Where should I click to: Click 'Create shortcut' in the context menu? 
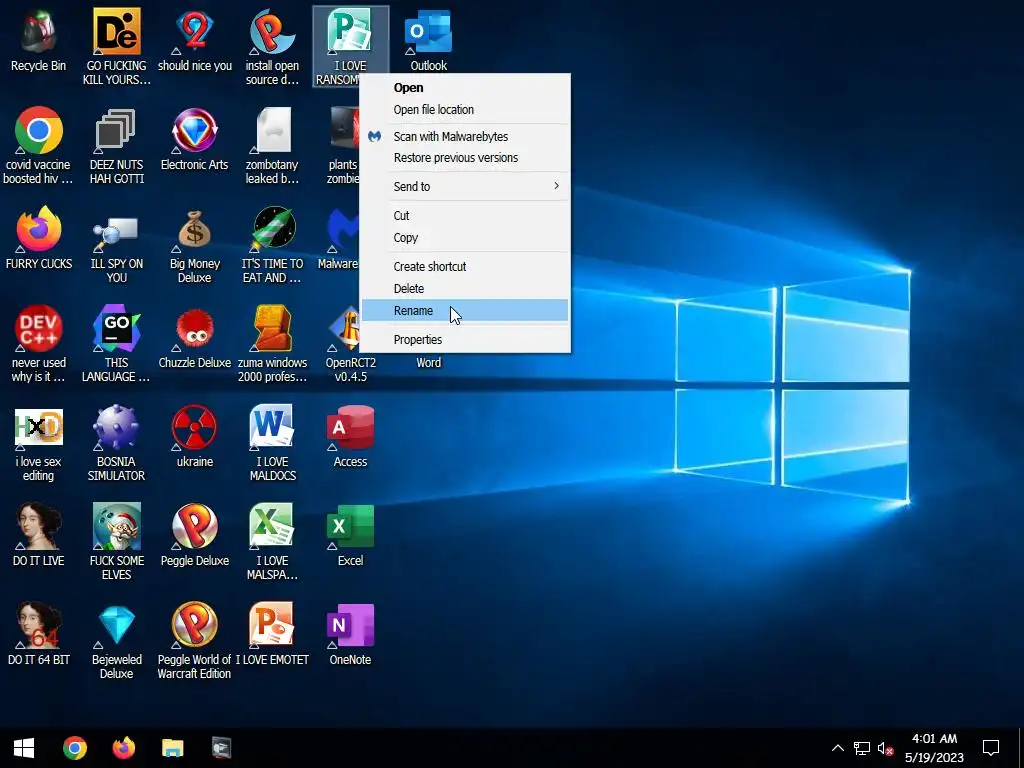[x=465, y=266]
